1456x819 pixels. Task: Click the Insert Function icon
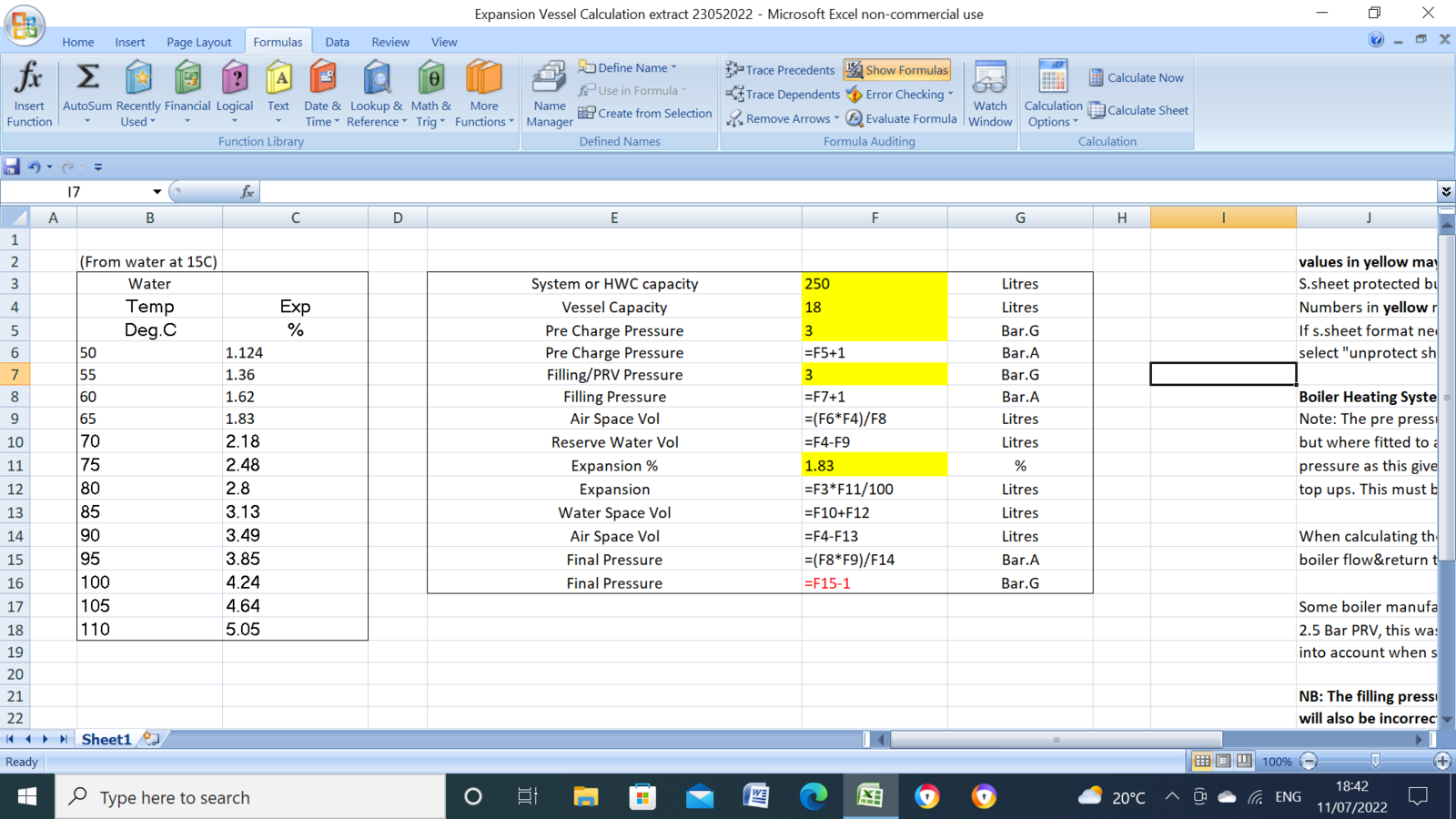29,93
